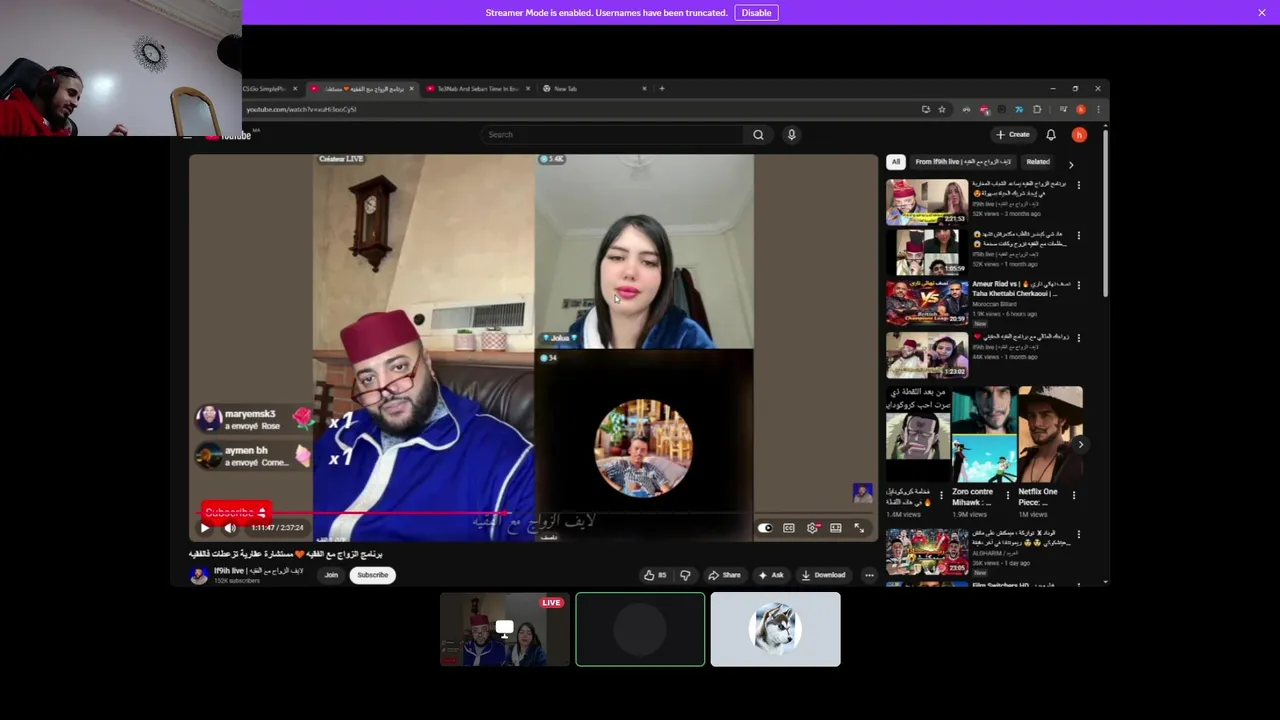Click the red Subscribe overlay on video
Screen dimensions: 1280x720
point(236,512)
